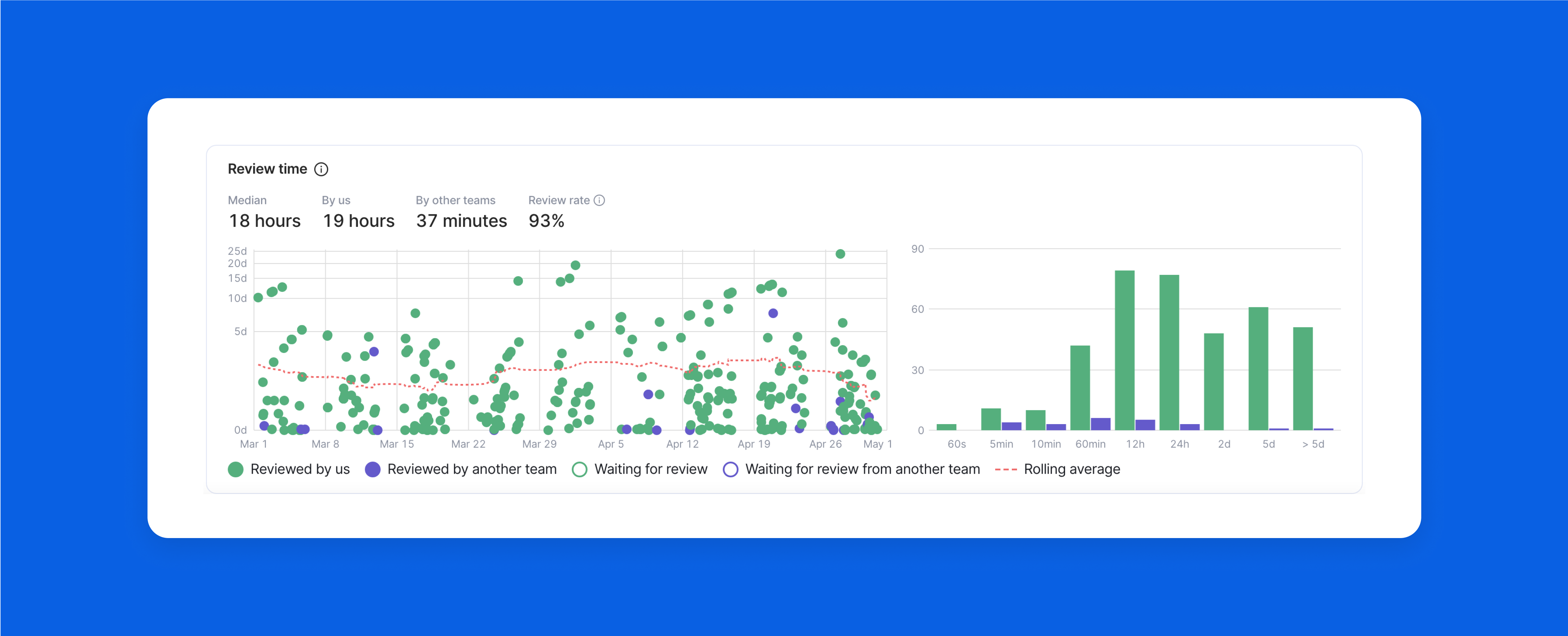Click the purple bar at 60min
1568x636 pixels.
pyautogui.click(x=1101, y=423)
